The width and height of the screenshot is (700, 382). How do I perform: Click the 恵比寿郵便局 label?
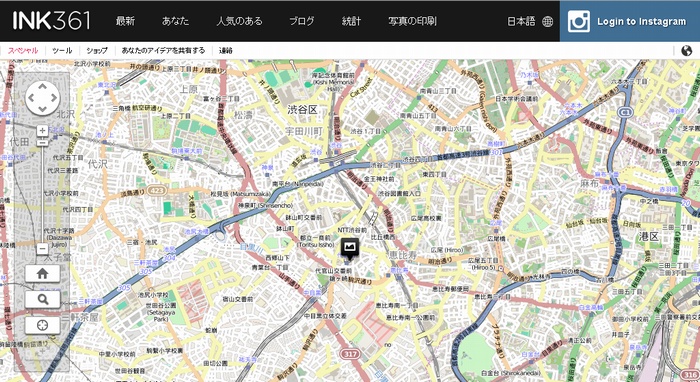(x=450, y=289)
